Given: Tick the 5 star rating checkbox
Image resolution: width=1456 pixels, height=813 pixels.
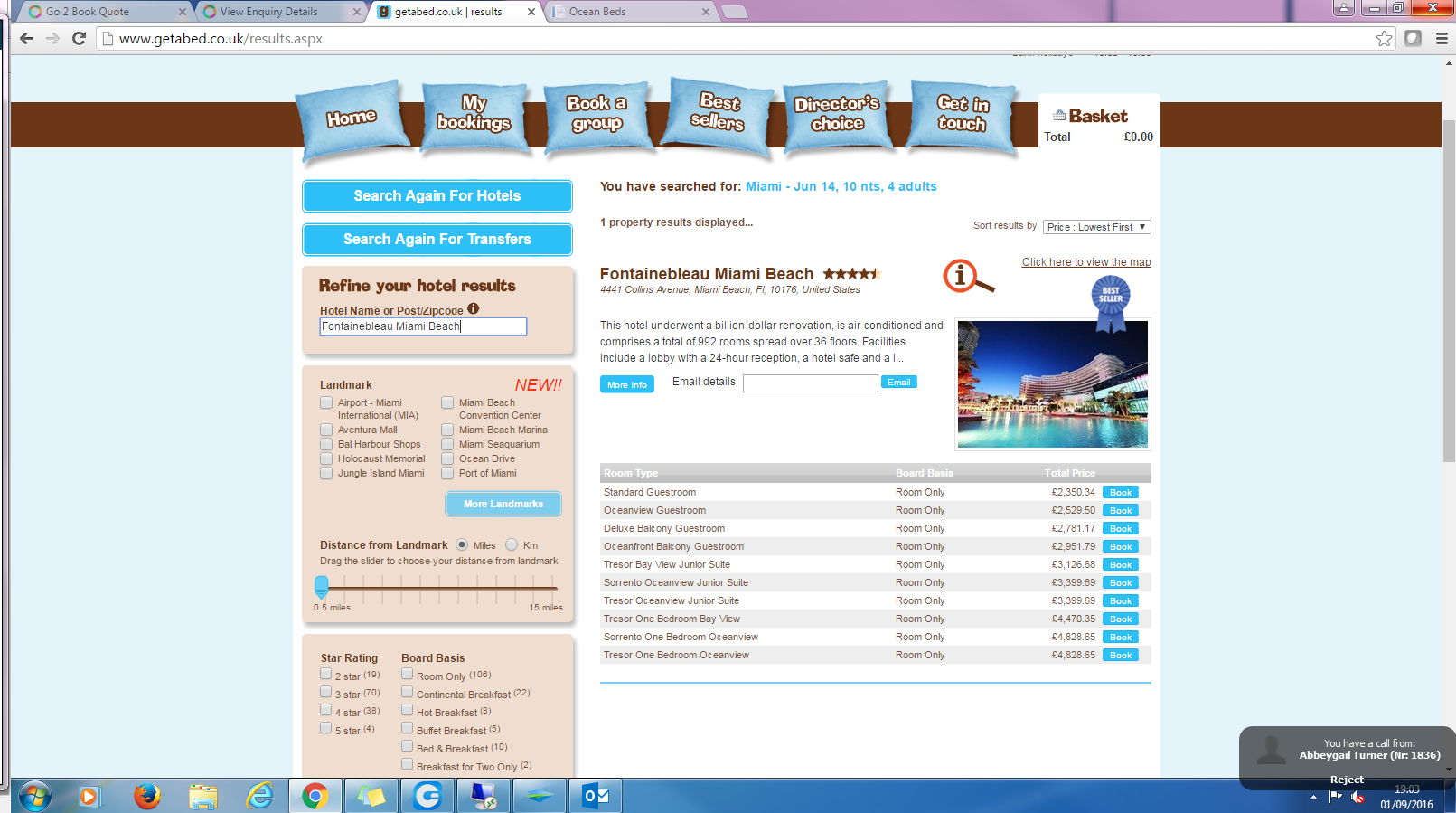Looking at the screenshot, I should 325,728.
